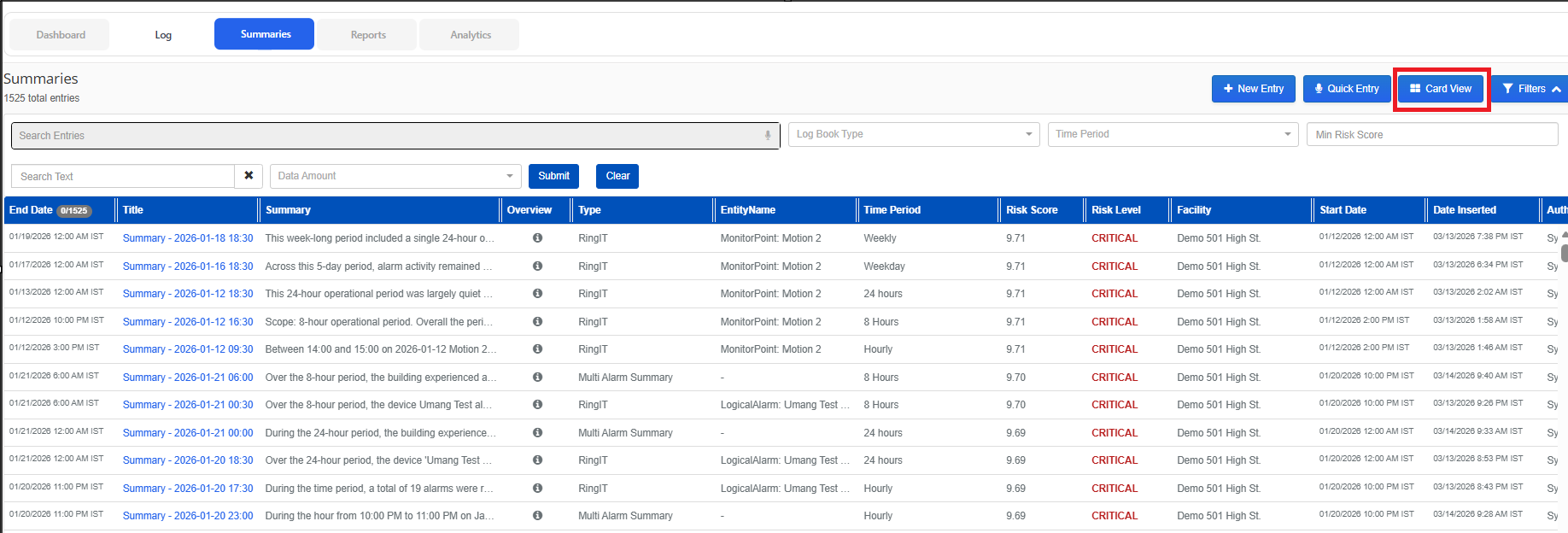Click summary text 'Between 14:00 and 15:00 on 2026-01-12'
The image size is (1568, 533).
click(x=380, y=349)
